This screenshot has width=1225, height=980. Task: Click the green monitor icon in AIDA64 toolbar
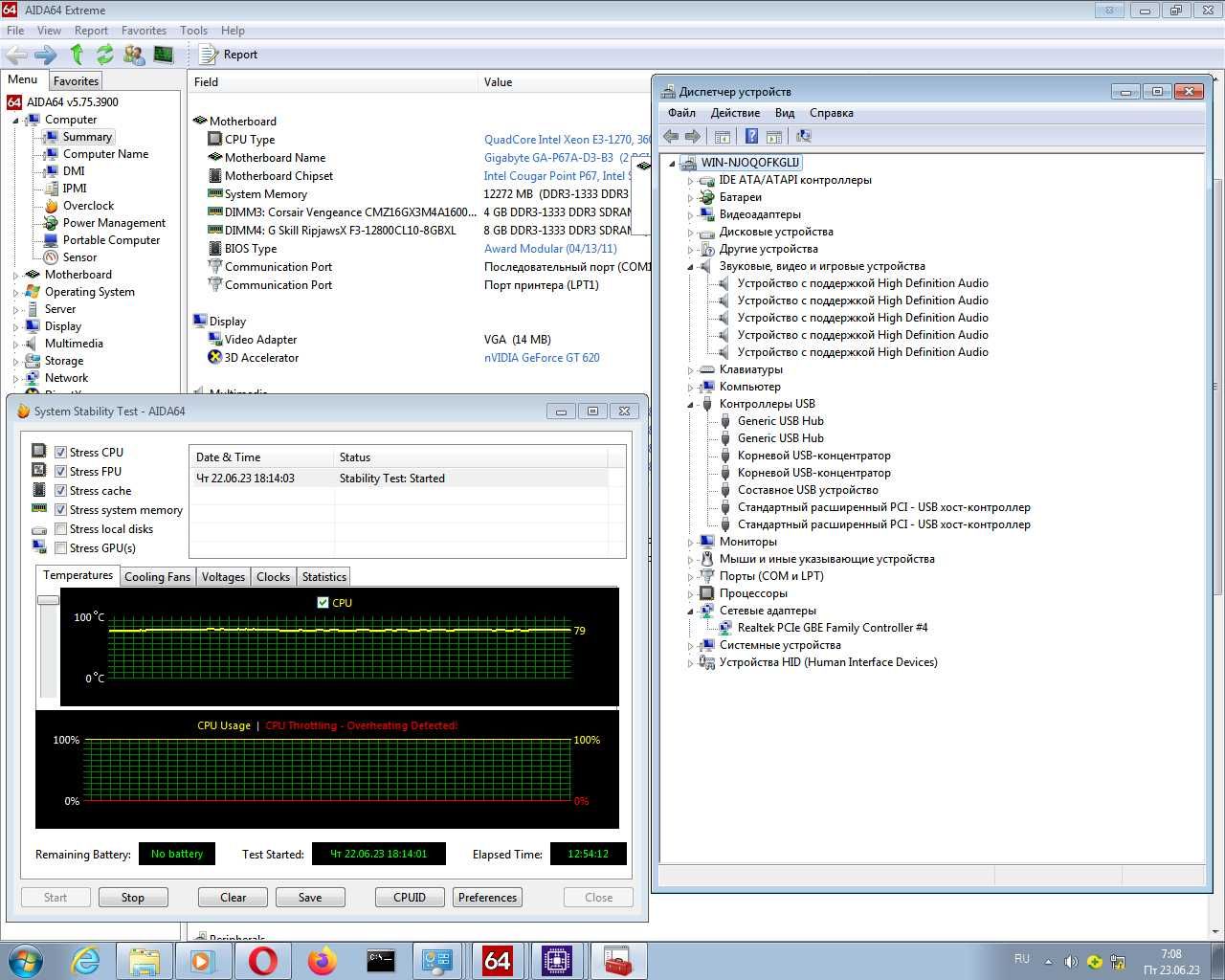(164, 55)
